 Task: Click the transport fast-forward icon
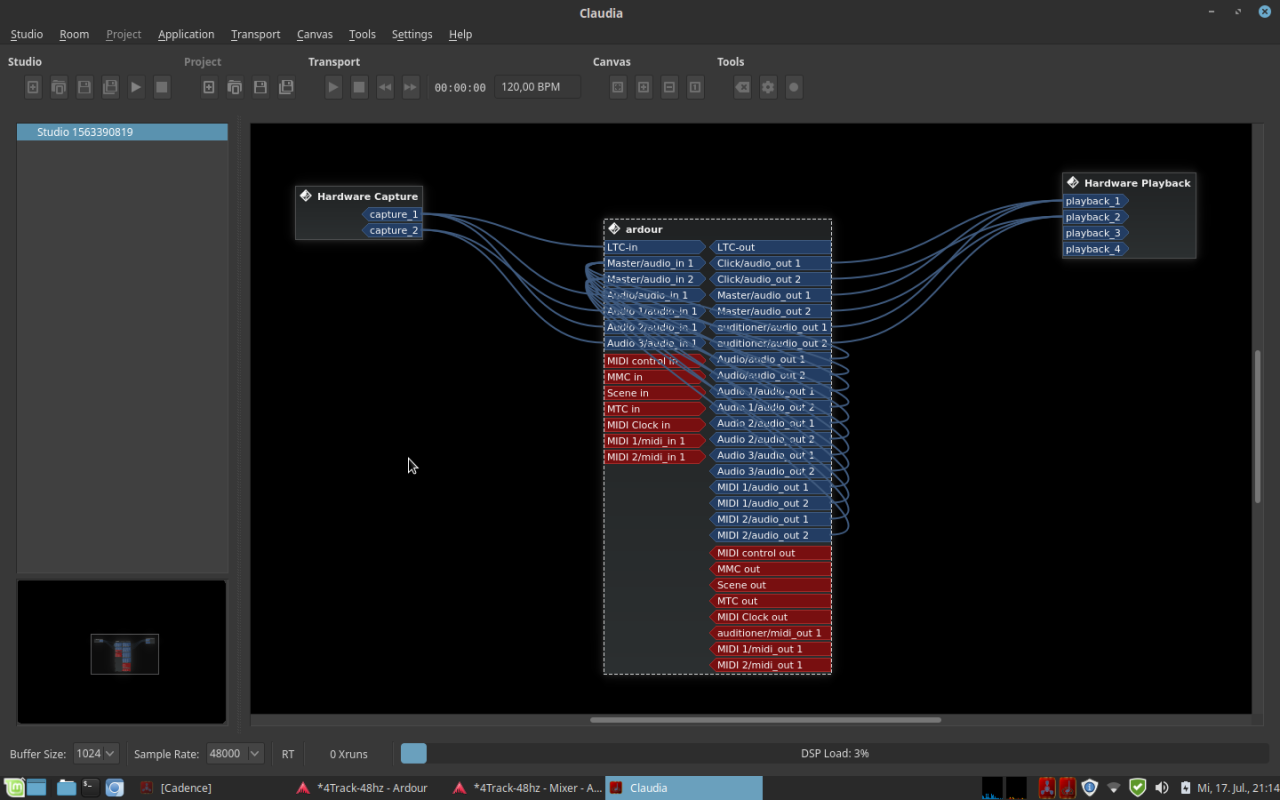[410, 88]
